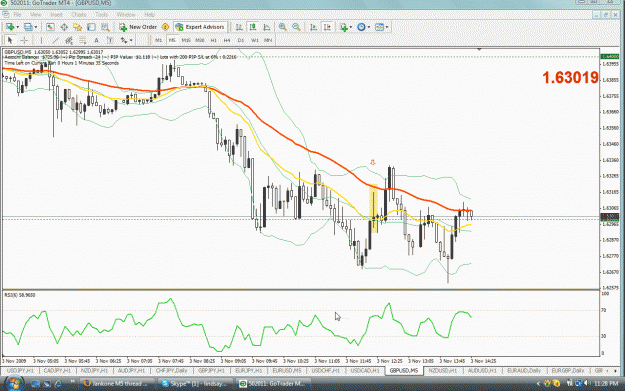Set timeframe to D1
This screenshot has height=391, width=625.
point(241,40)
